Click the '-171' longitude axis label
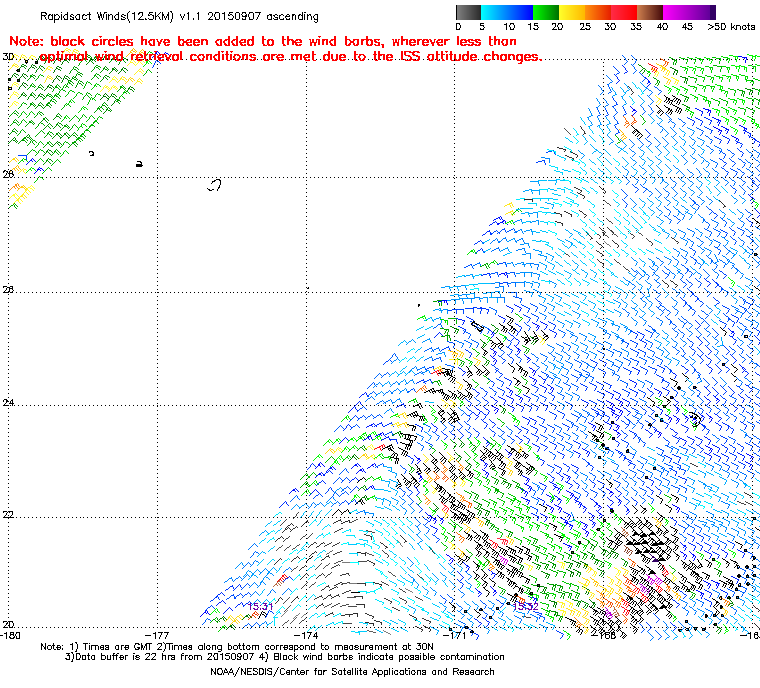The height and width of the screenshot is (688, 760). point(455,635)
